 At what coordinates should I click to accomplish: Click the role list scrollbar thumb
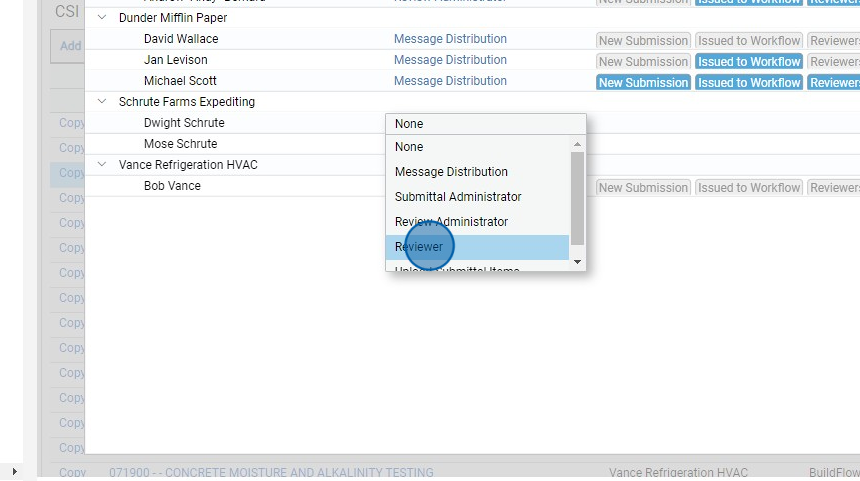click(x=578, y=199)
